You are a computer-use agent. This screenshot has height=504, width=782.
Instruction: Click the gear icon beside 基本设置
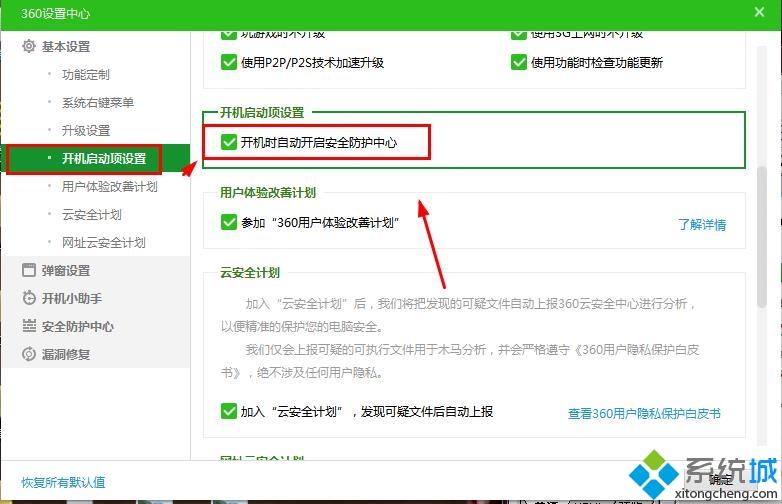click(x=29, y=46)
